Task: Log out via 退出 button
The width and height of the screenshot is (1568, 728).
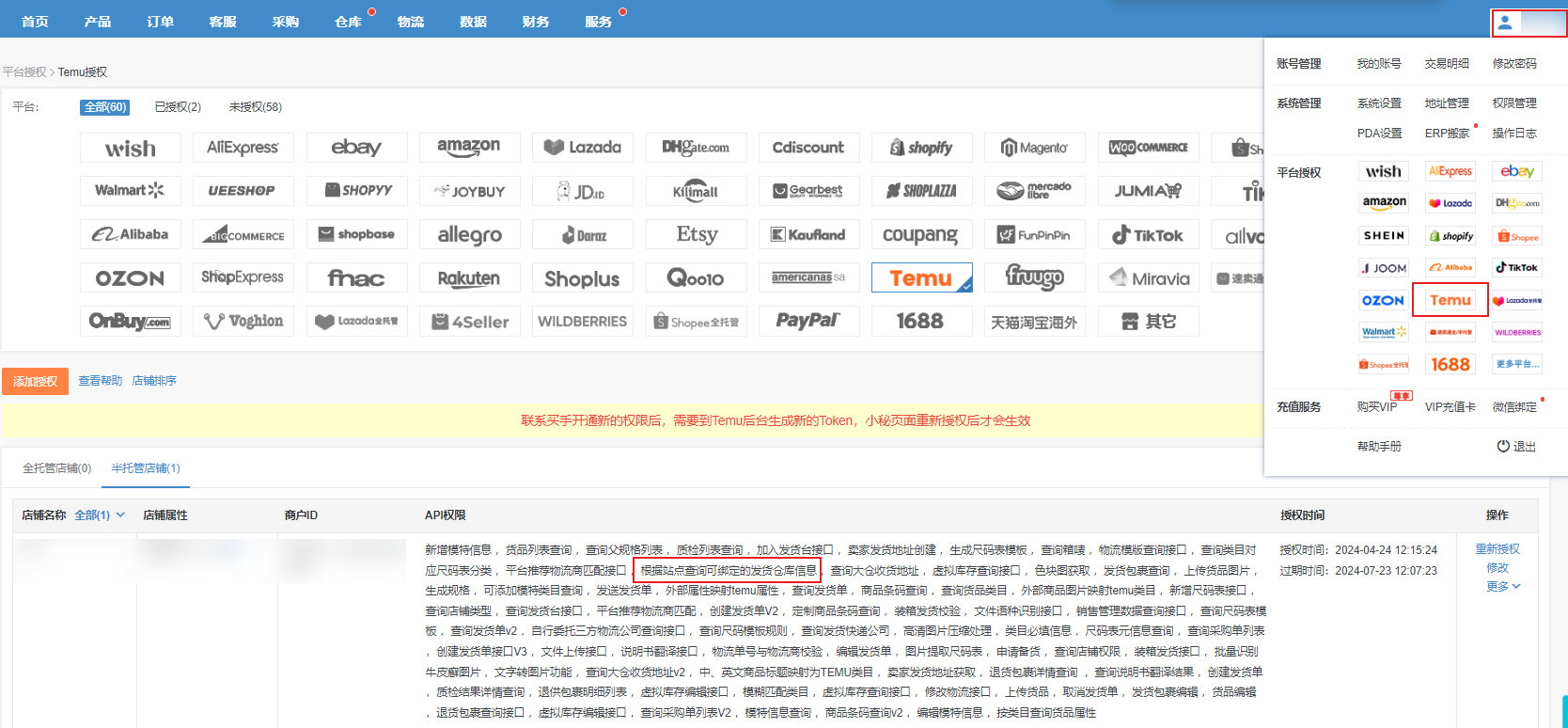Action: pyautogui.click(x=1517, y=447)
